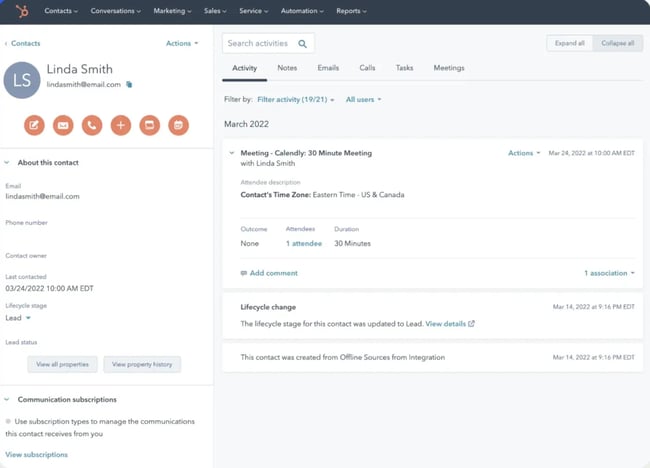The width and height of the screenshot is (650, 468).
Task: Click the March 2022 timeline heading
Action: [246, 124]
